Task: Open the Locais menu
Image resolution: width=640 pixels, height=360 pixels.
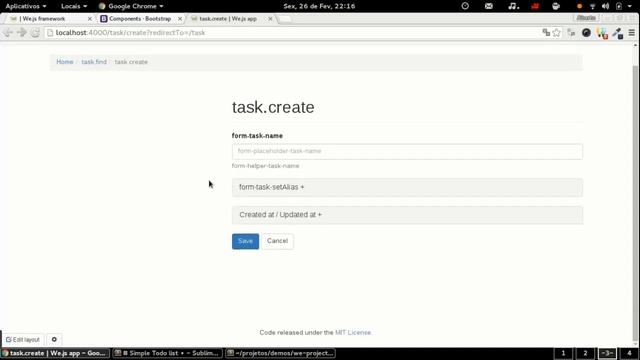Action: [74, 6]
